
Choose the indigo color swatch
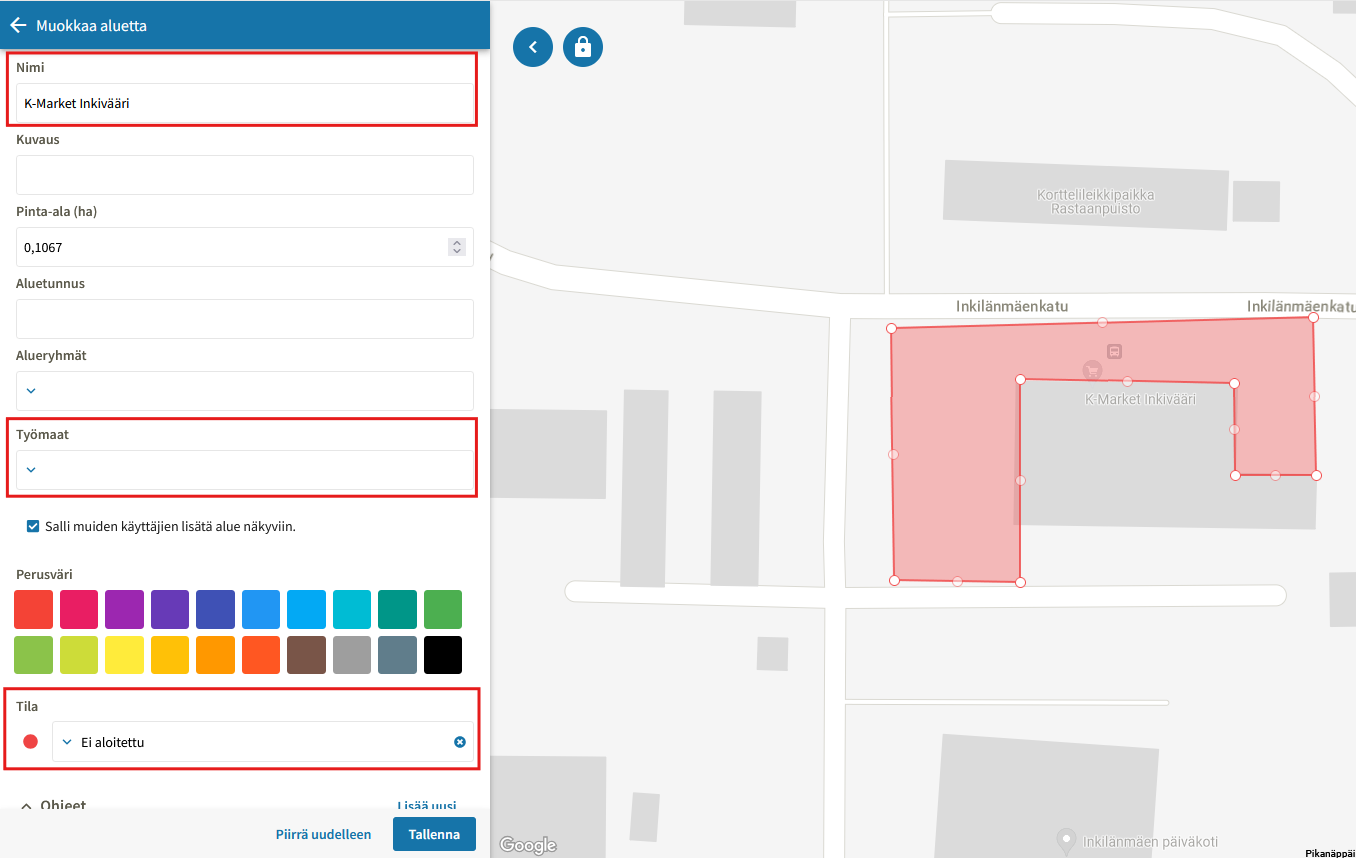coord(215,609)
